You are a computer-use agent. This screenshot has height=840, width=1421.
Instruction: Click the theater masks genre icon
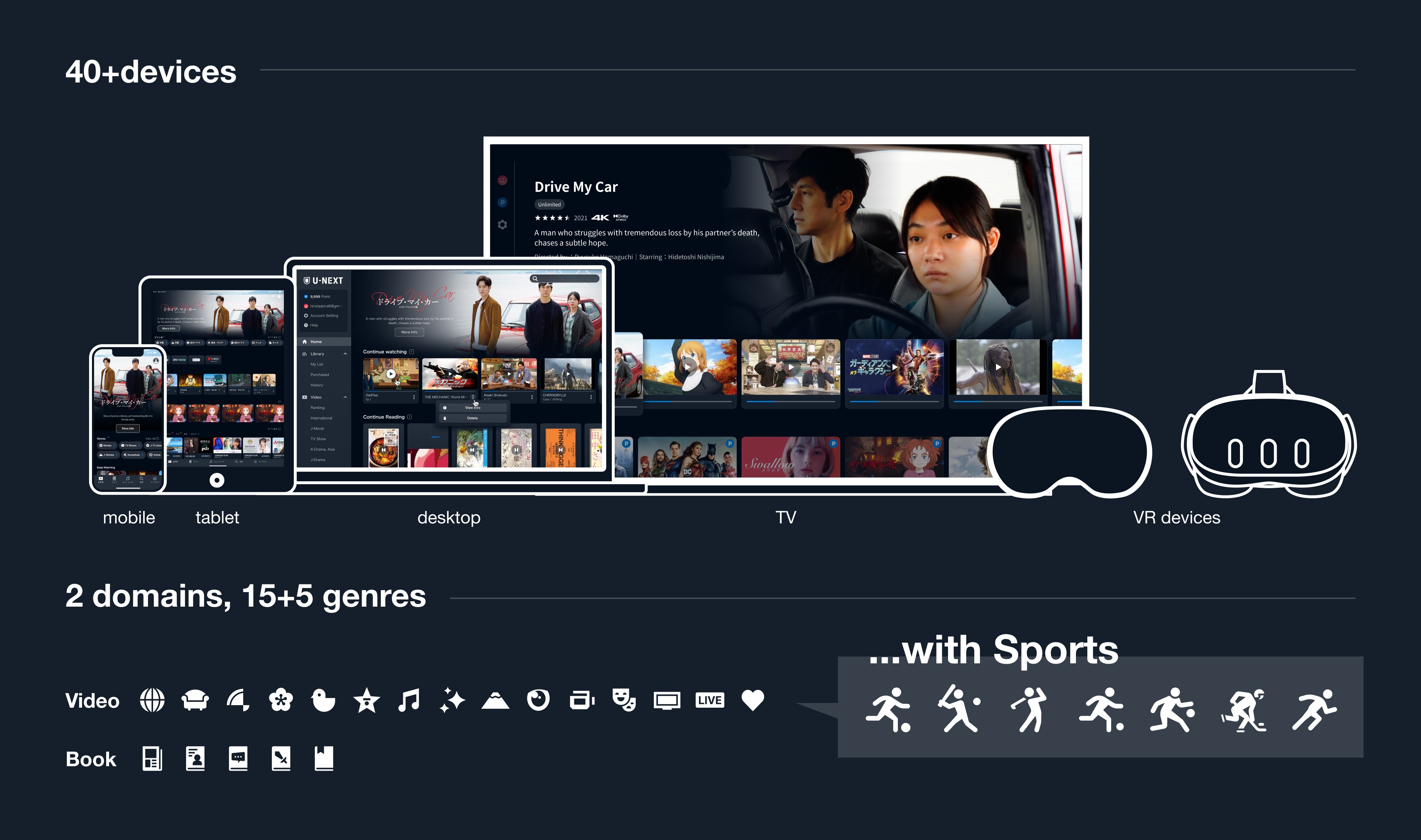coord(625,700)
